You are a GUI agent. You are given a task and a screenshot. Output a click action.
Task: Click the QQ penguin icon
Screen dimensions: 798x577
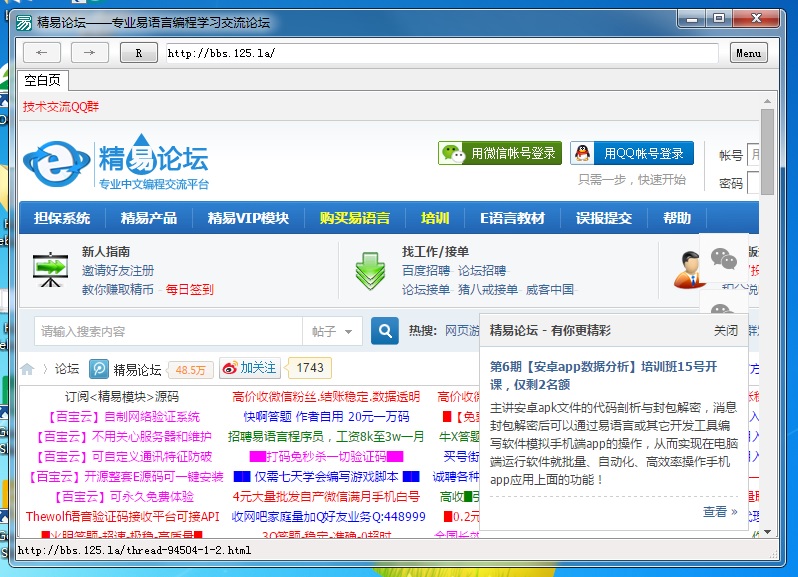tap(582, 153)
